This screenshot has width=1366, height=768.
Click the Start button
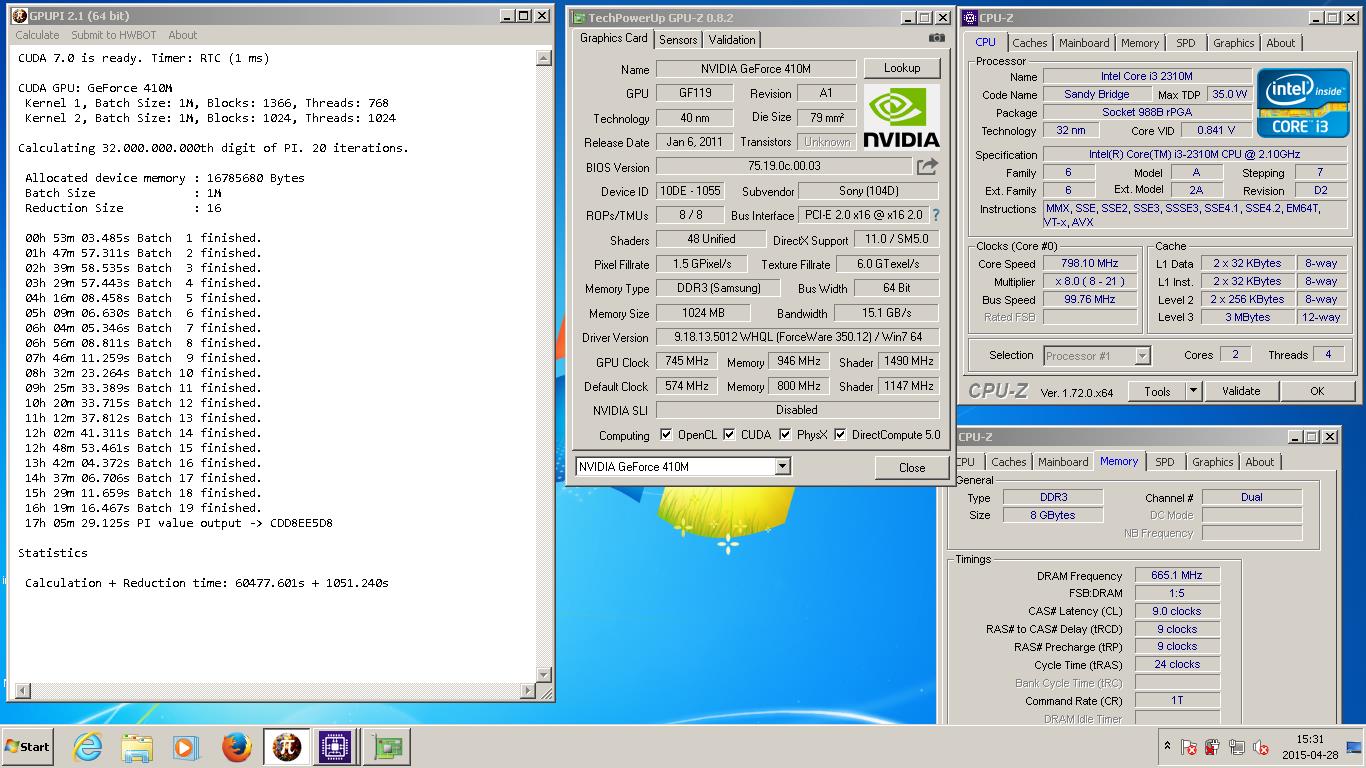[x=28, y=746]
